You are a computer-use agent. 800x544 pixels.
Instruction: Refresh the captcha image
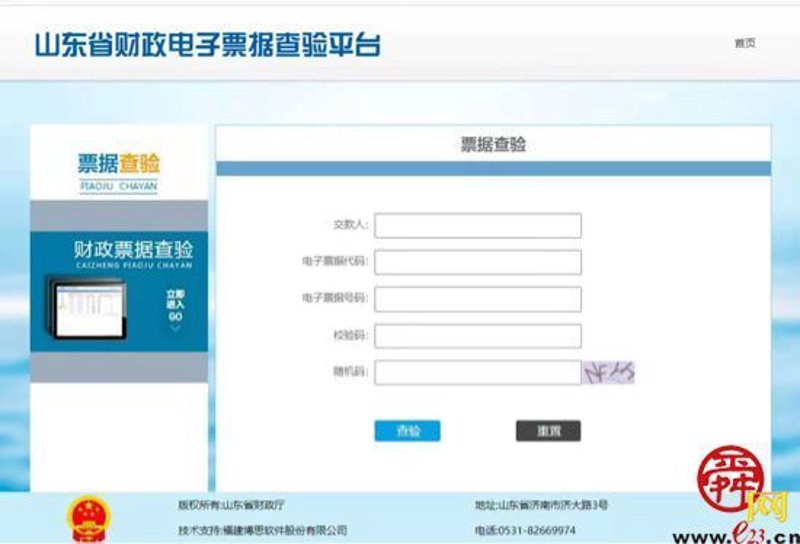608,373
